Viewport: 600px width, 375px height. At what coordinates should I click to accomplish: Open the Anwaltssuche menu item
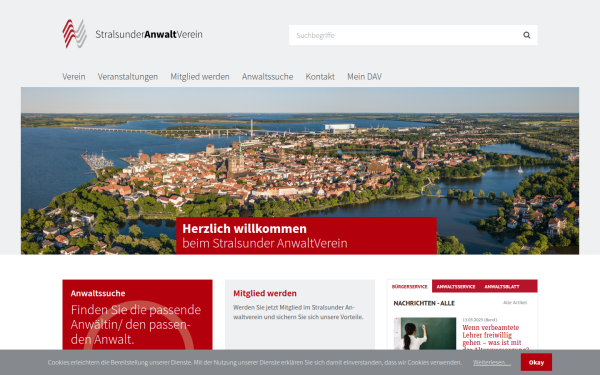click(267, 77)
